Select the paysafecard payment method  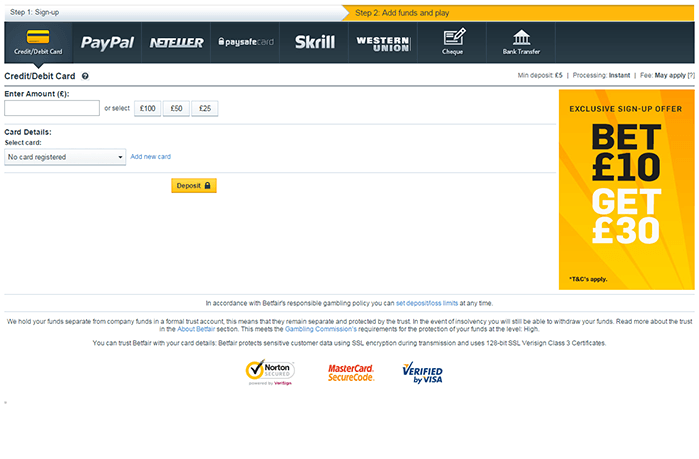click(x=245, y=42)
